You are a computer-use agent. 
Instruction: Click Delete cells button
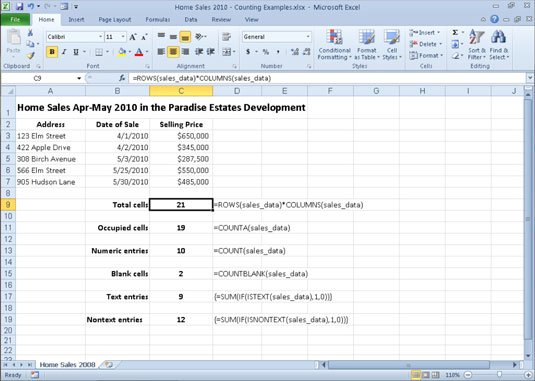(x=425, y=44)
